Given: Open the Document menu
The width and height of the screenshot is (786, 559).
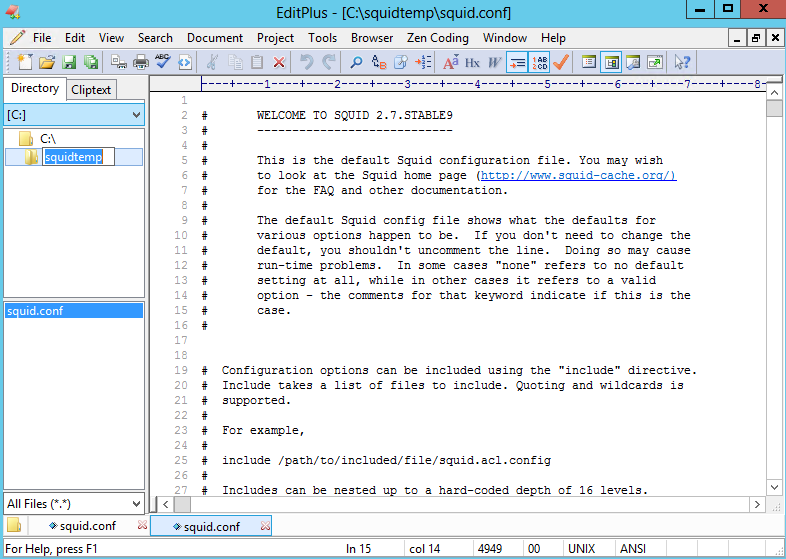Looking at the screenshot, I should coord(215,38).
